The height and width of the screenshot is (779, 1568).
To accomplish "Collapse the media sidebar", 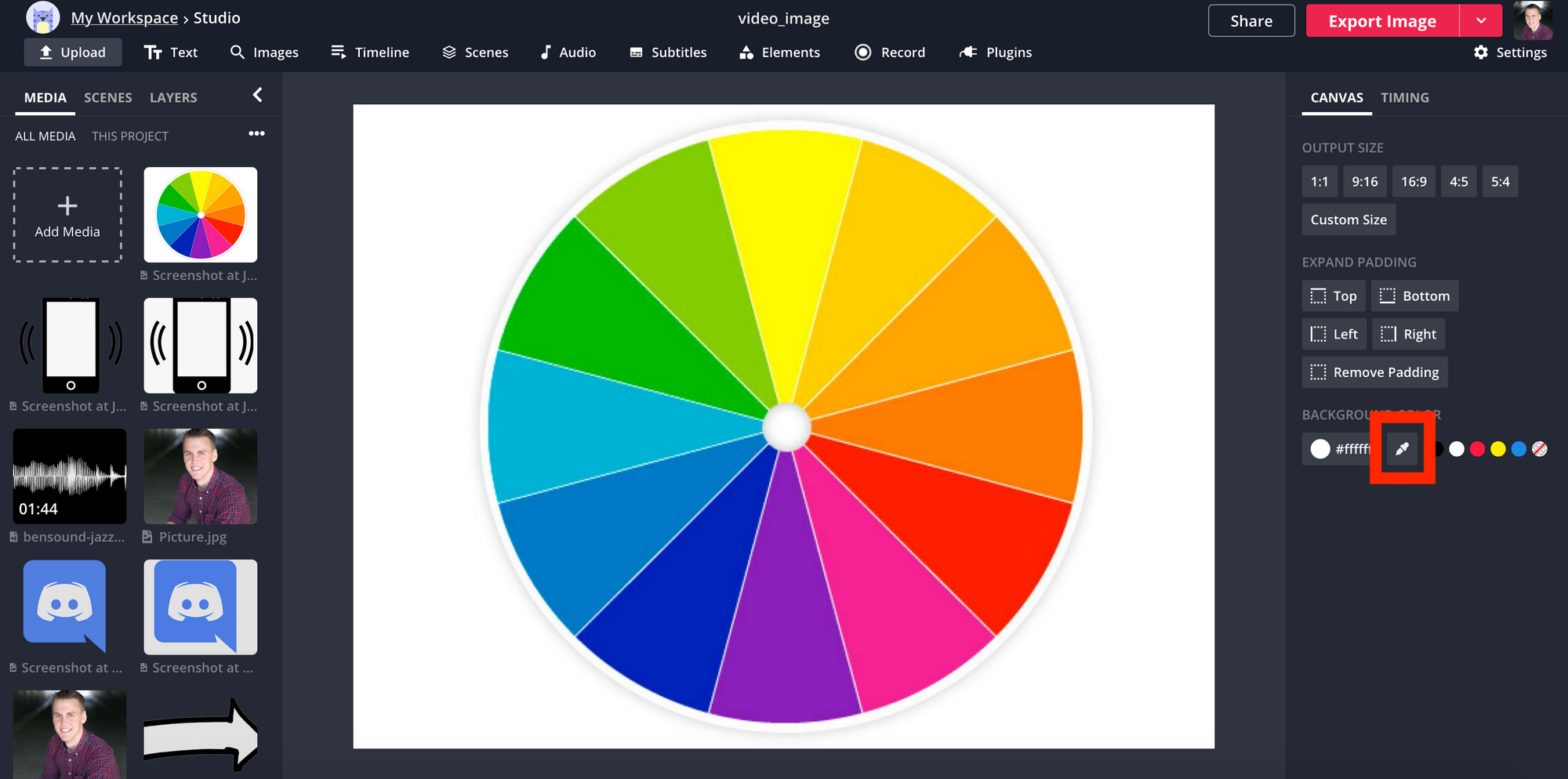I will coord(257,94).
